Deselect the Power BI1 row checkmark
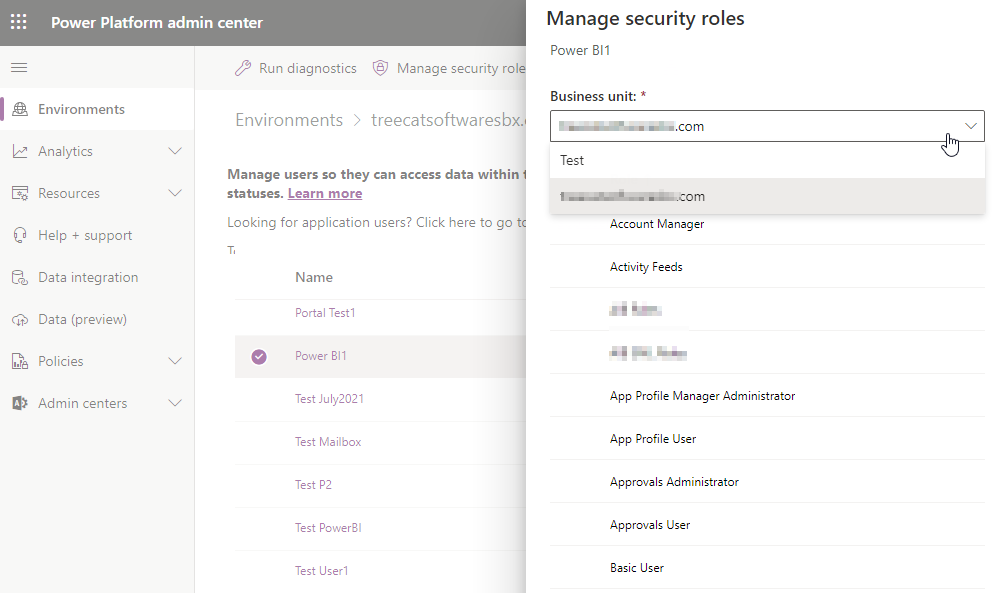Viewport: 1002px width, 593px height. point(259,357)
